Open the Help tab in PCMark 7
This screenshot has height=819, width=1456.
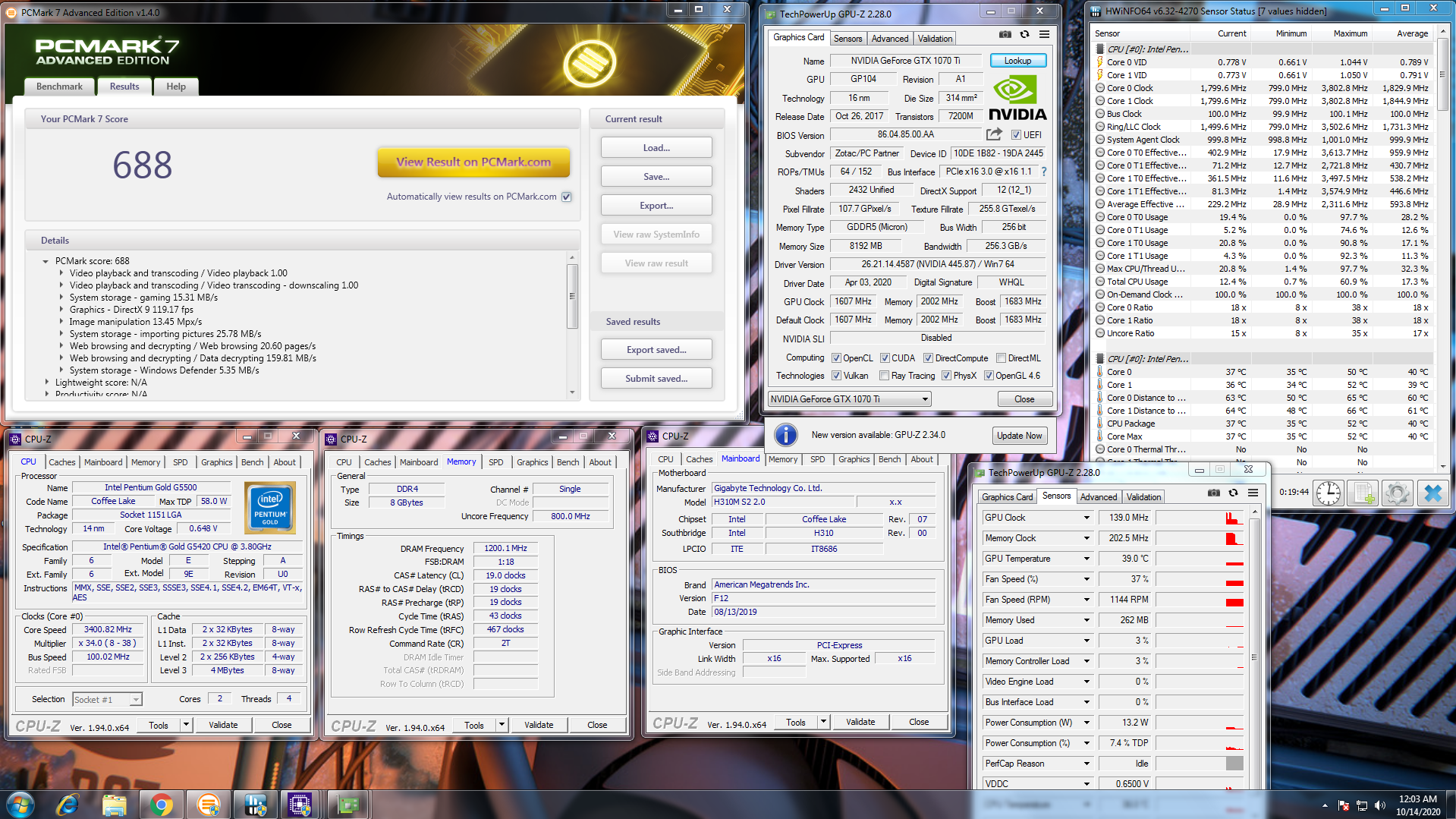click(x=176, y=87)
